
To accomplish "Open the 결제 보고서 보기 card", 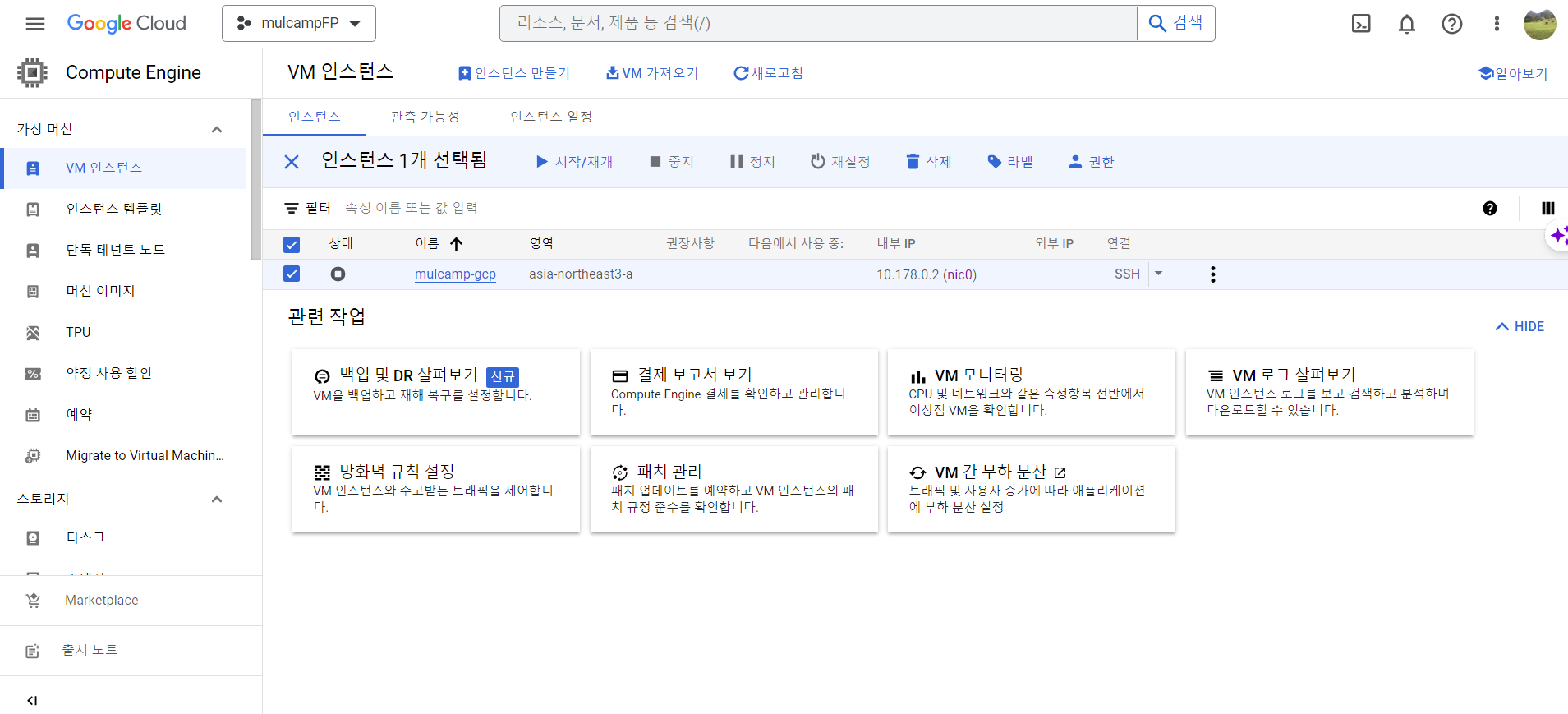I will [734, 392].
